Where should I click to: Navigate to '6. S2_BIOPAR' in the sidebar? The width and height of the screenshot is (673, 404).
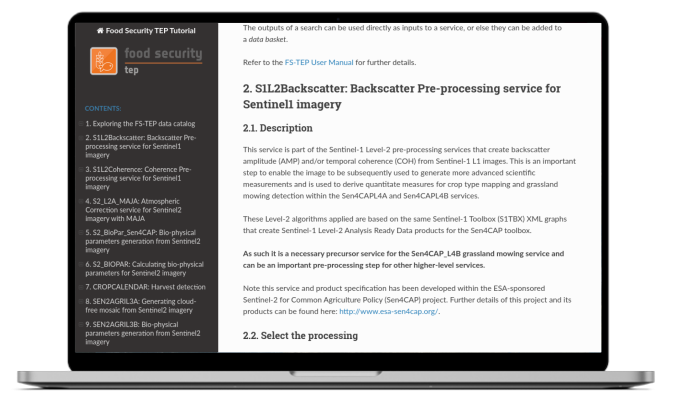coord(144,269)
